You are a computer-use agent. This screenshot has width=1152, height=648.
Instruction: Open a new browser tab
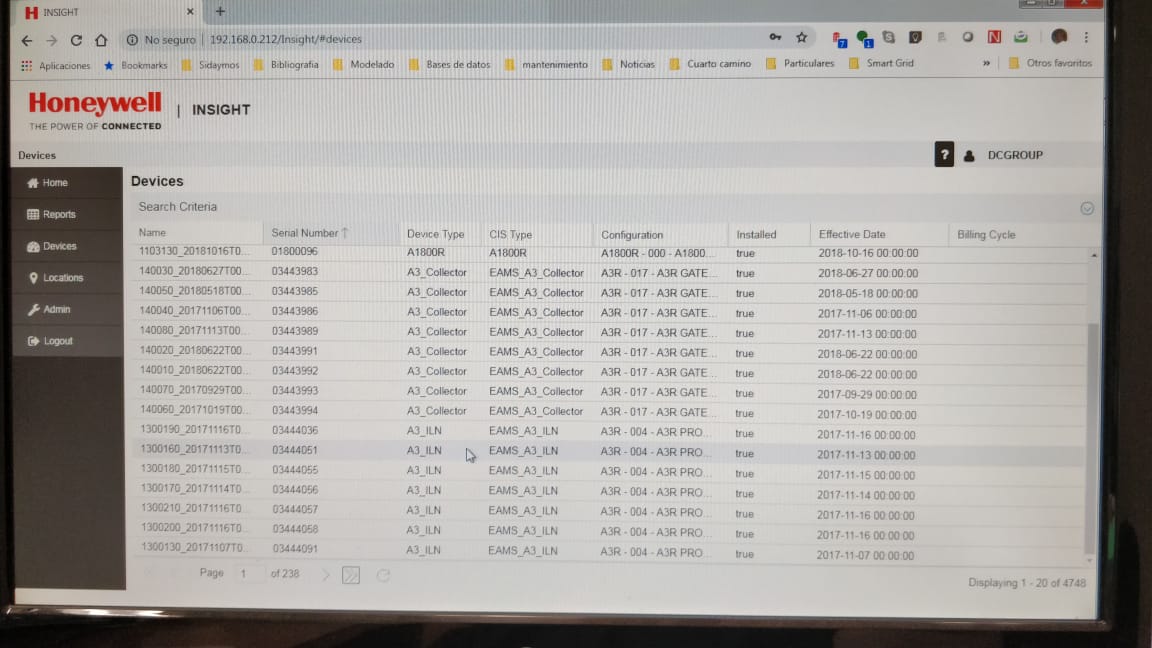(220, 11)
